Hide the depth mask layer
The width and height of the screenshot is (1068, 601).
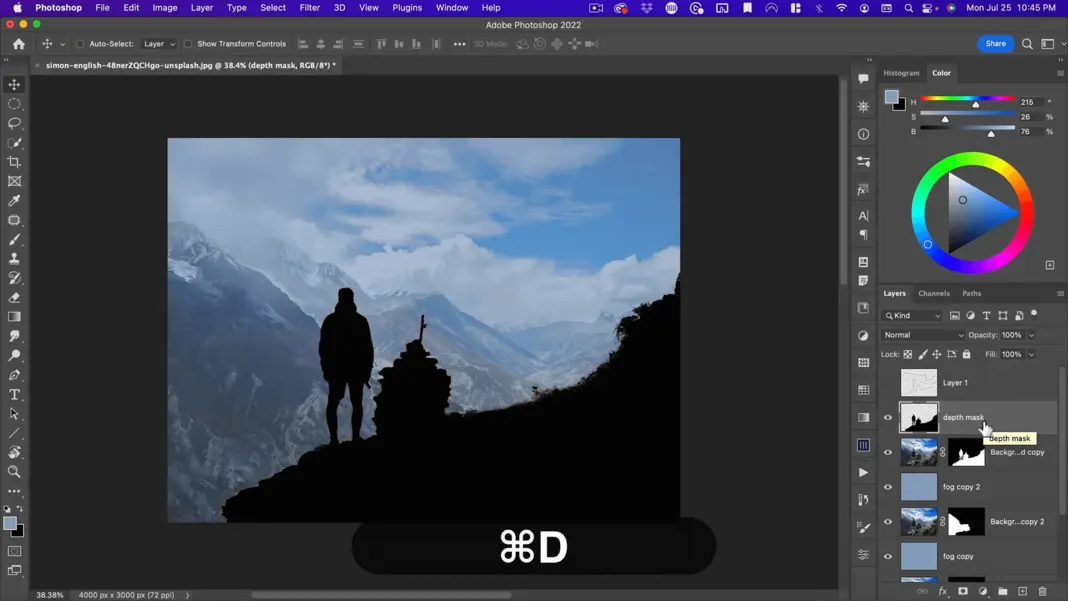coord(888,418)
